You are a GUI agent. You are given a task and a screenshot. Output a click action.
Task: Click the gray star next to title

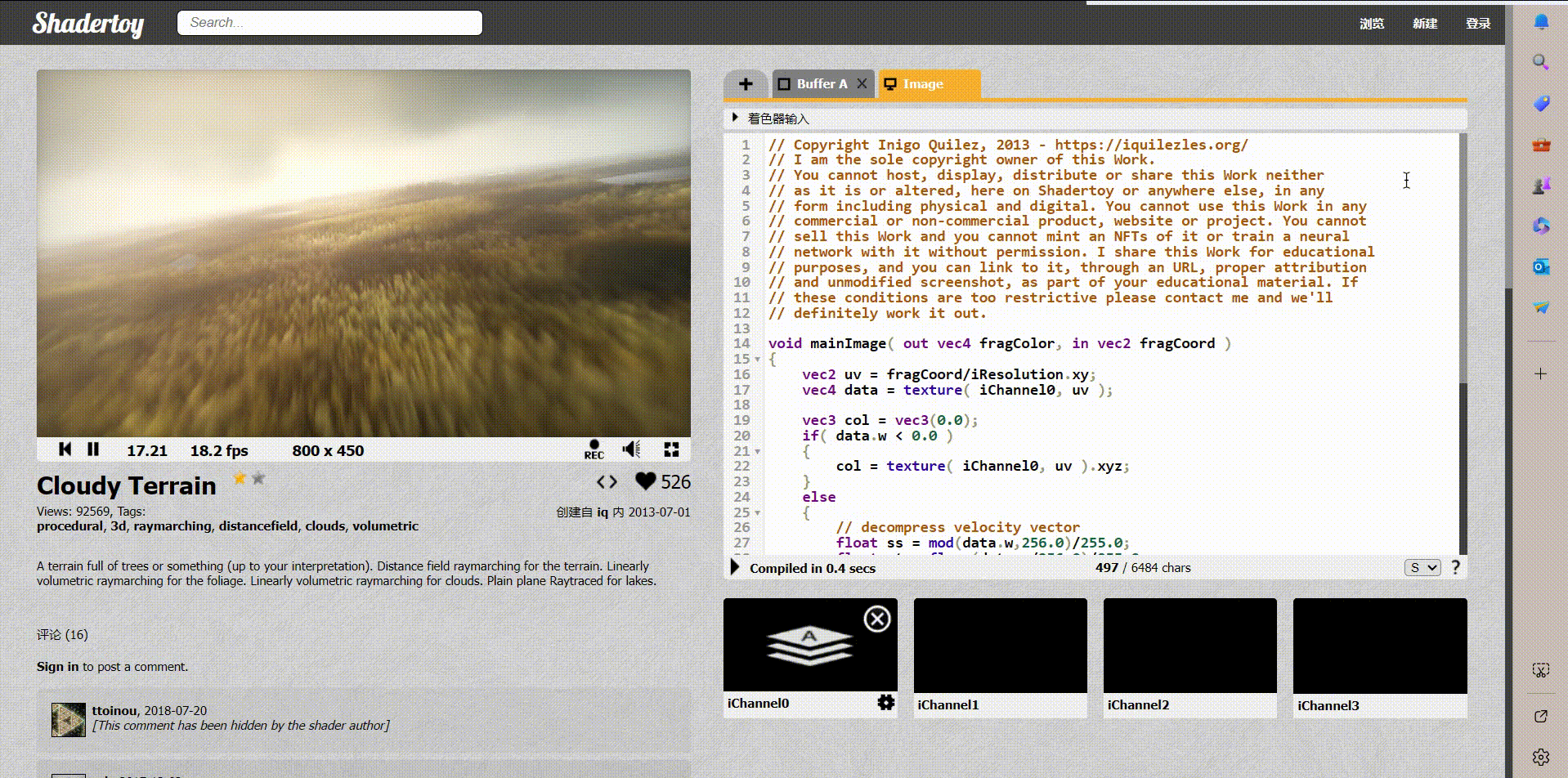point(258,479)
